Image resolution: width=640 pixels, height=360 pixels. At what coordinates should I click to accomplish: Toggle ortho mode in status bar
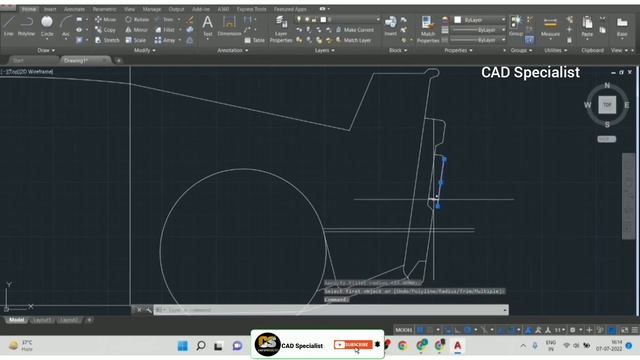[458, 330]
